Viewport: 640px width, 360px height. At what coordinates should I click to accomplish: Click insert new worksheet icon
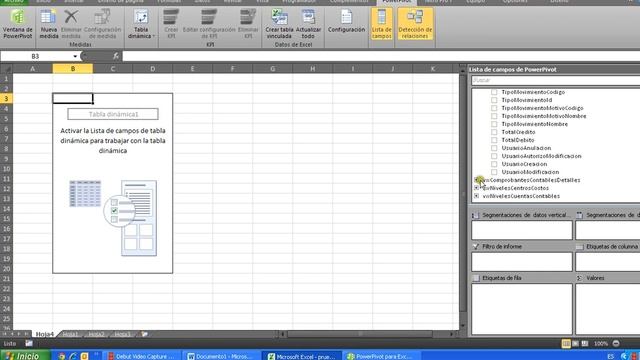[144, 334]
